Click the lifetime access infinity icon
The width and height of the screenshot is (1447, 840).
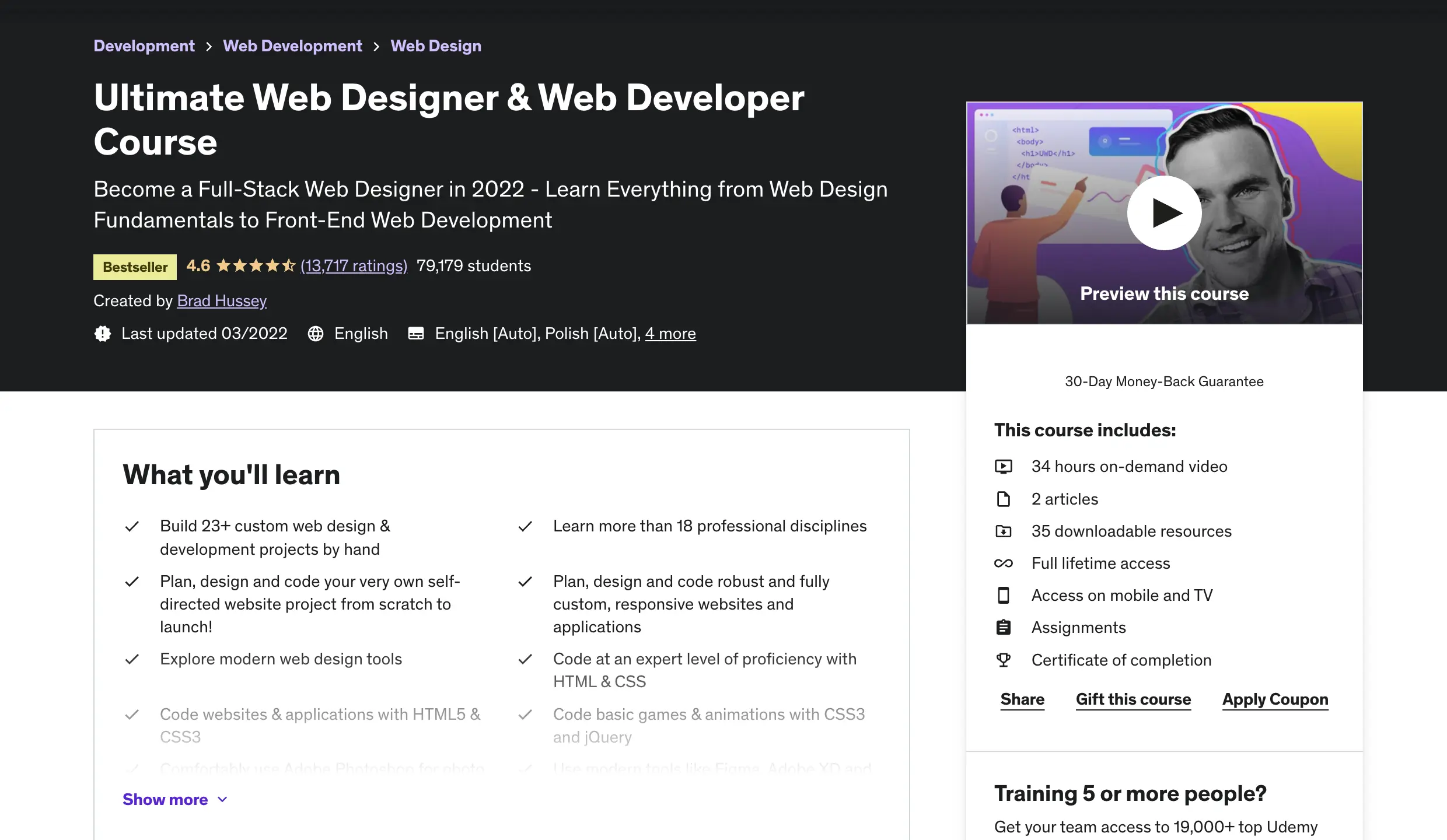click(x=1004, y=563)
